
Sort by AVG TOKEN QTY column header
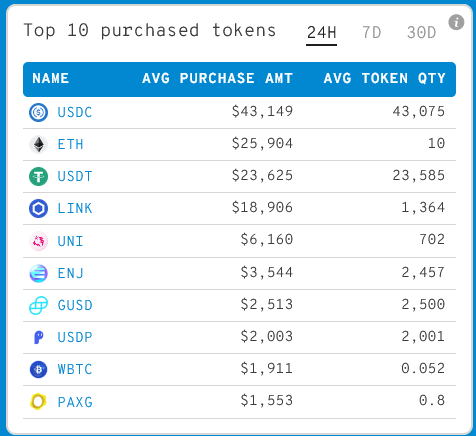[385, 79]
